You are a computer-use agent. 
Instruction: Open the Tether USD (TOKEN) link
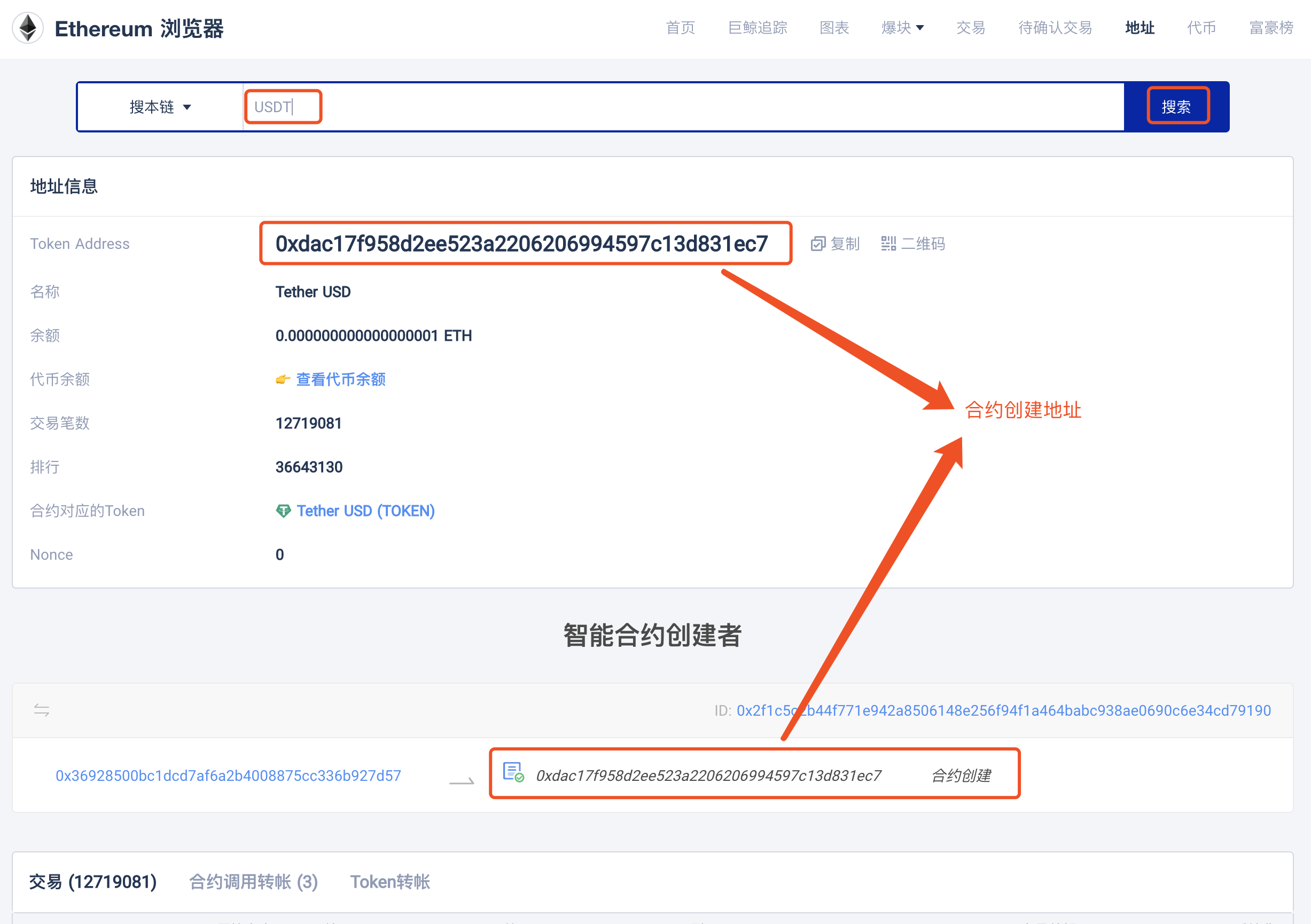pyautogui.click(x=365, y=511)
